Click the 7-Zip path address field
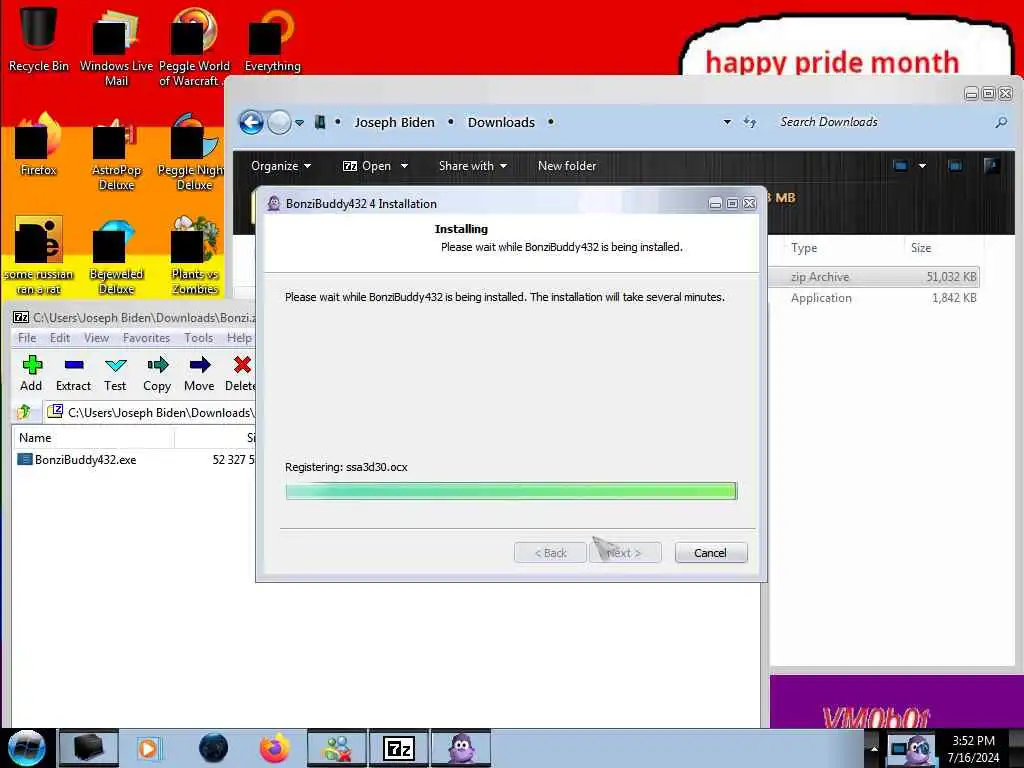 (x=150, y=412)
